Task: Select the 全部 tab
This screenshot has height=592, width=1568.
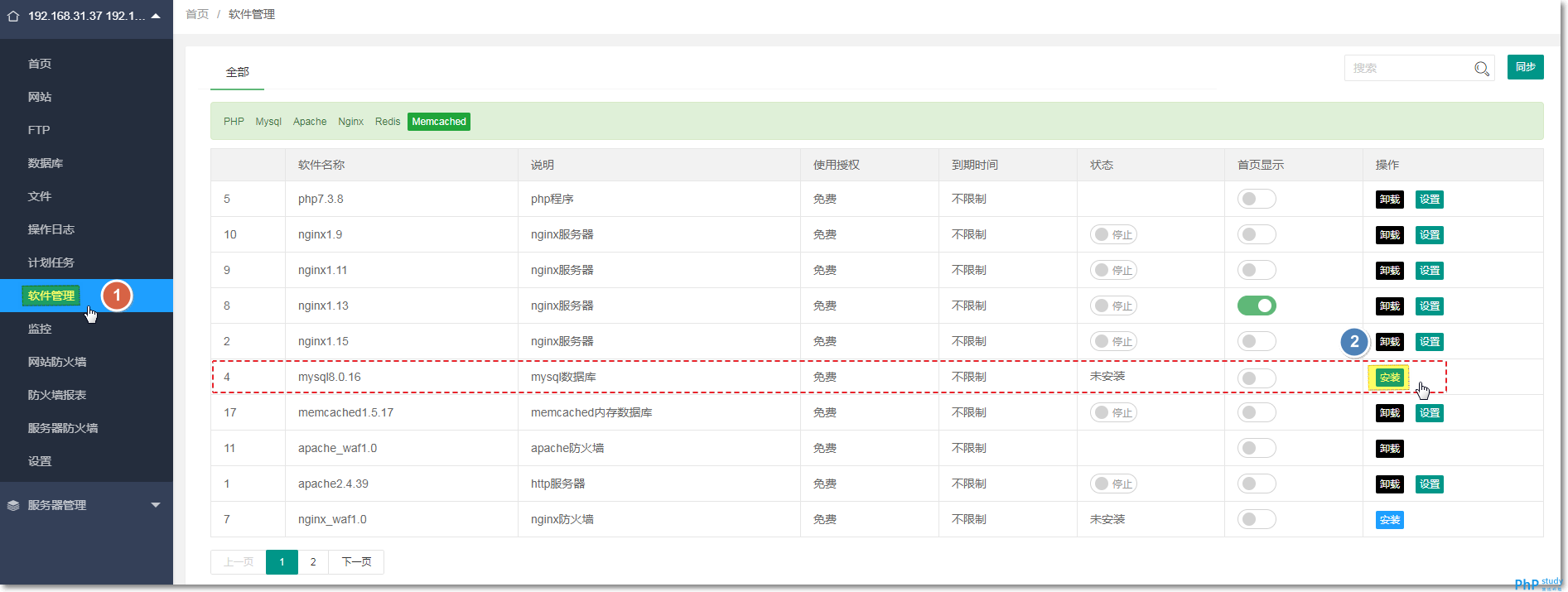Action: pyautogui.click(x=238, y=72)
